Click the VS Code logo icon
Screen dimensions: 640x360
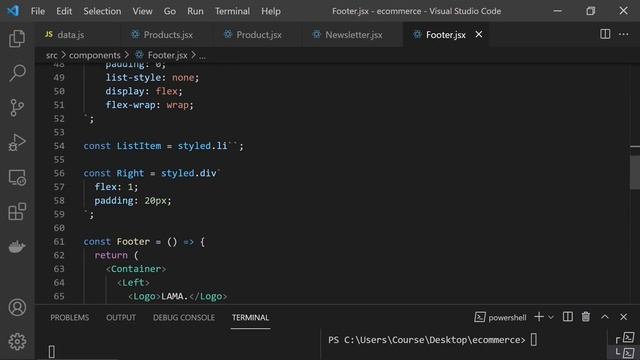(x=13, y=11)
